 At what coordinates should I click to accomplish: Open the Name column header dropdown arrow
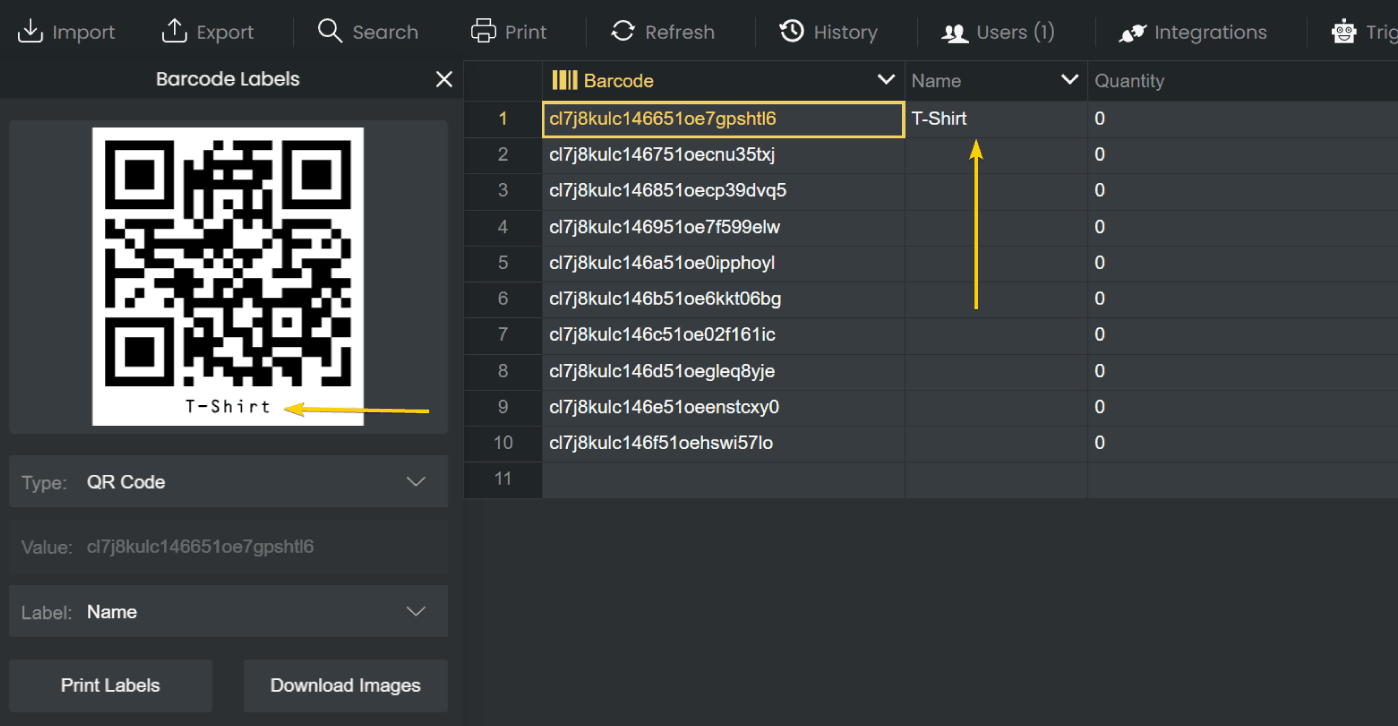point(1069,80)
